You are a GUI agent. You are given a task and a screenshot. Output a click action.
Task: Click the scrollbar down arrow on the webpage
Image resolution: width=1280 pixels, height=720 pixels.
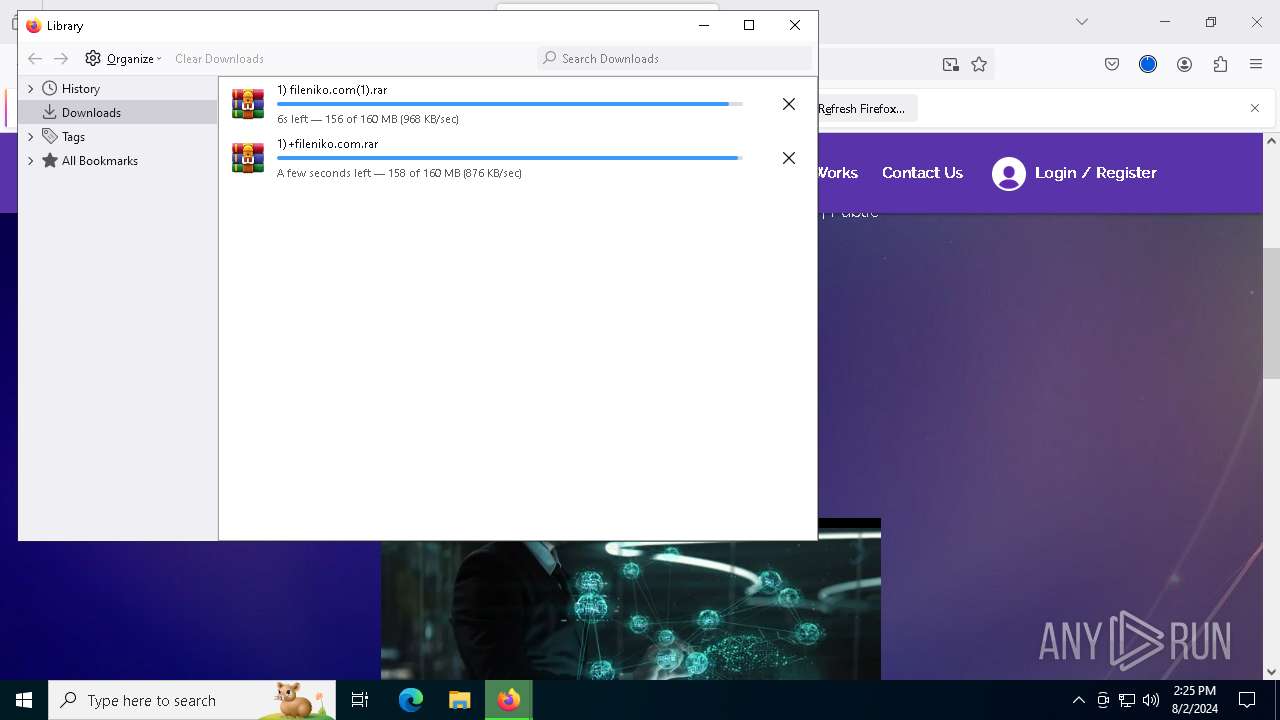click(x=1271, y=672)
